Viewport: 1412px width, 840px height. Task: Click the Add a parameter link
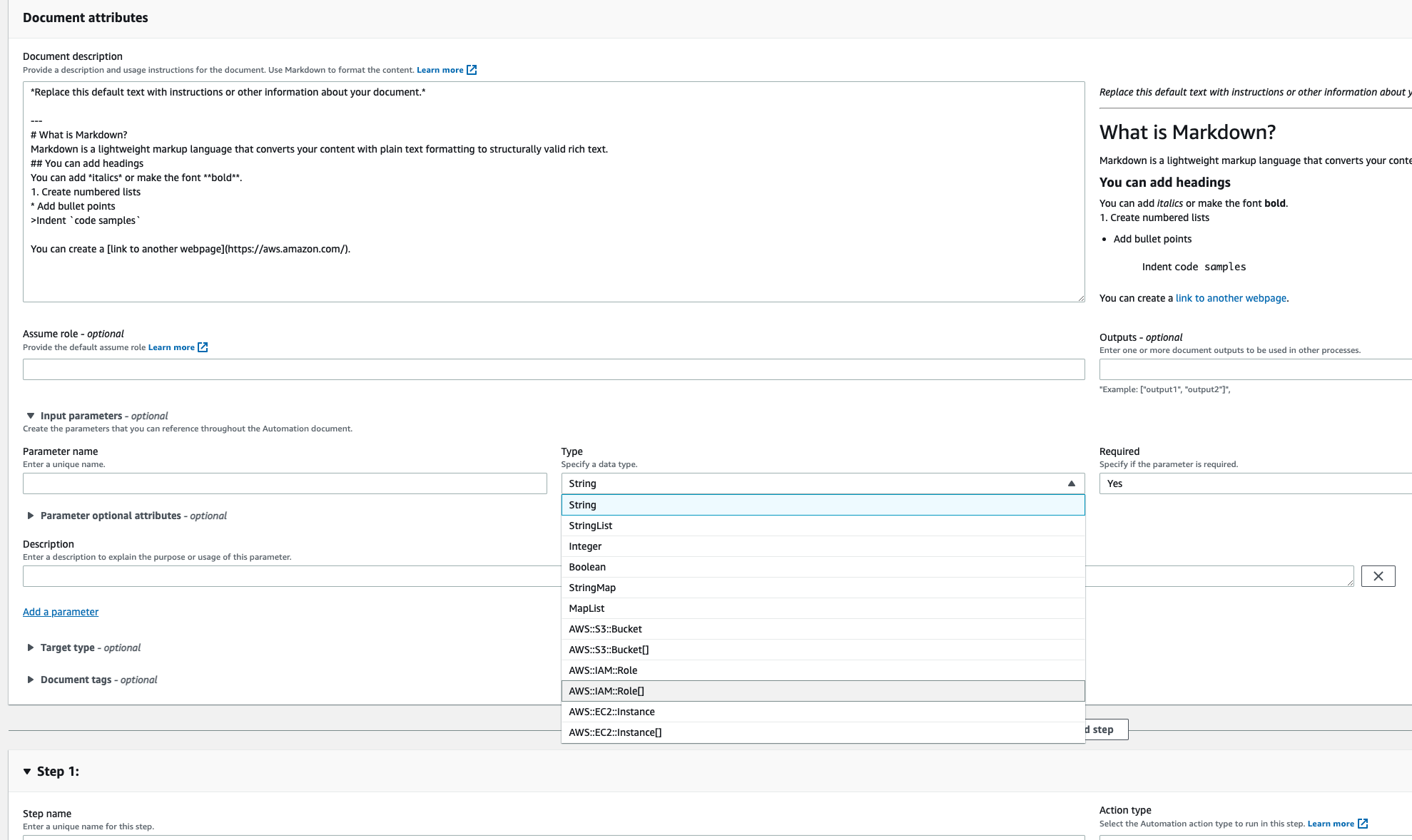61,612
